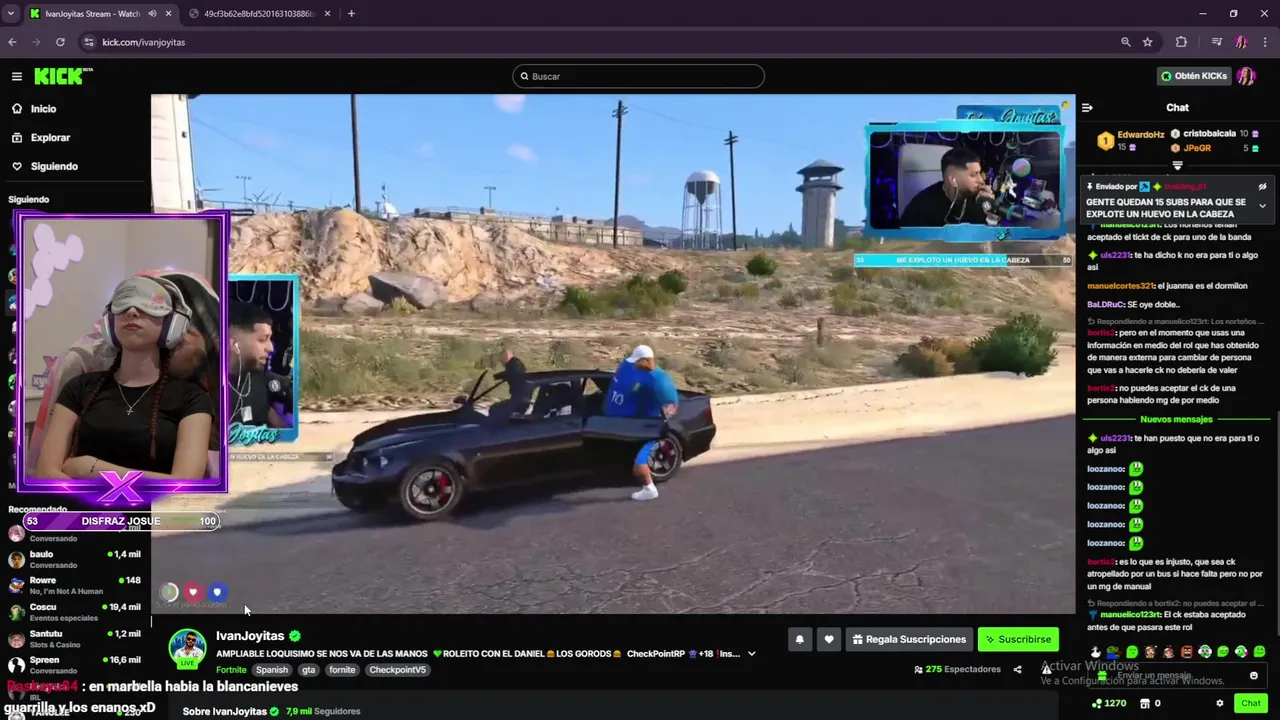Expand the stream title dropdown
Screen dimensions: 1280x720
click(x=752, y=654)
